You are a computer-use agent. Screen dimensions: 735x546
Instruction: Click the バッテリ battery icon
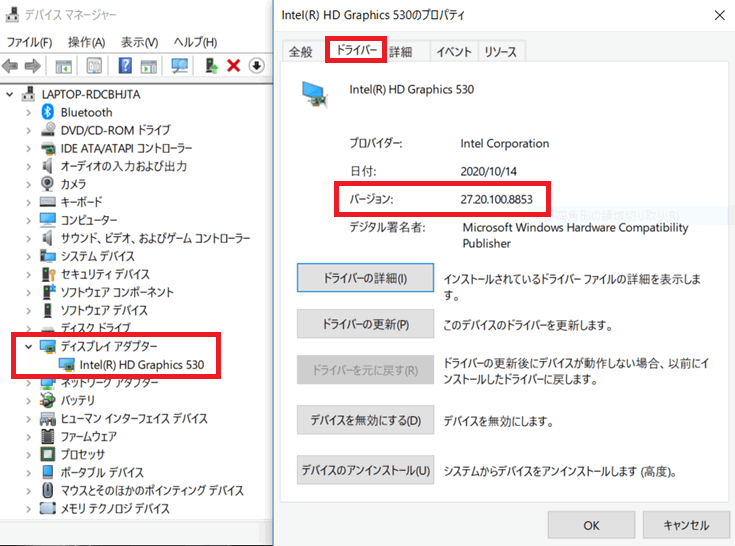[47, 400]
